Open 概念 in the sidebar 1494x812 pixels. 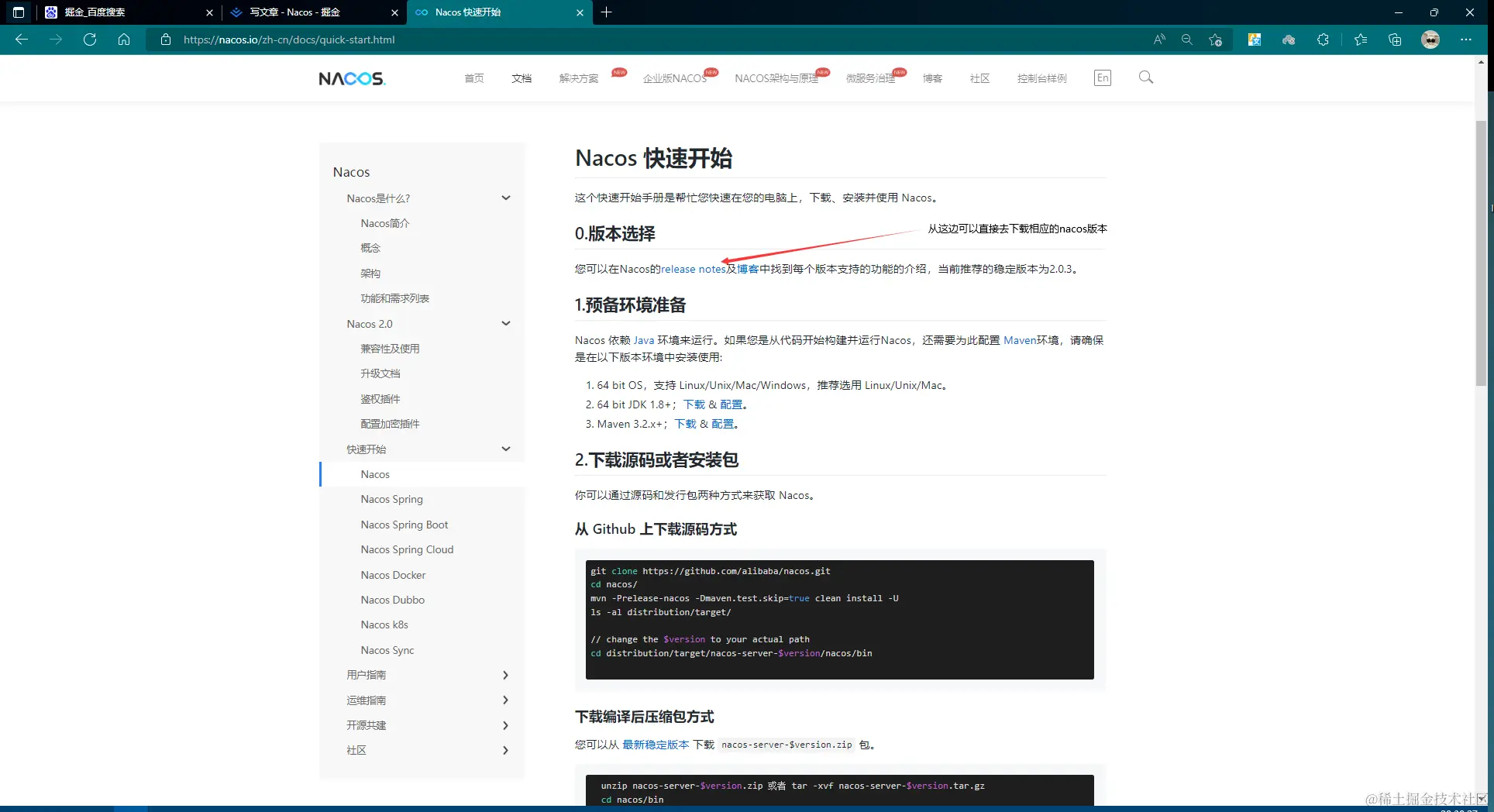pos(370,248)
